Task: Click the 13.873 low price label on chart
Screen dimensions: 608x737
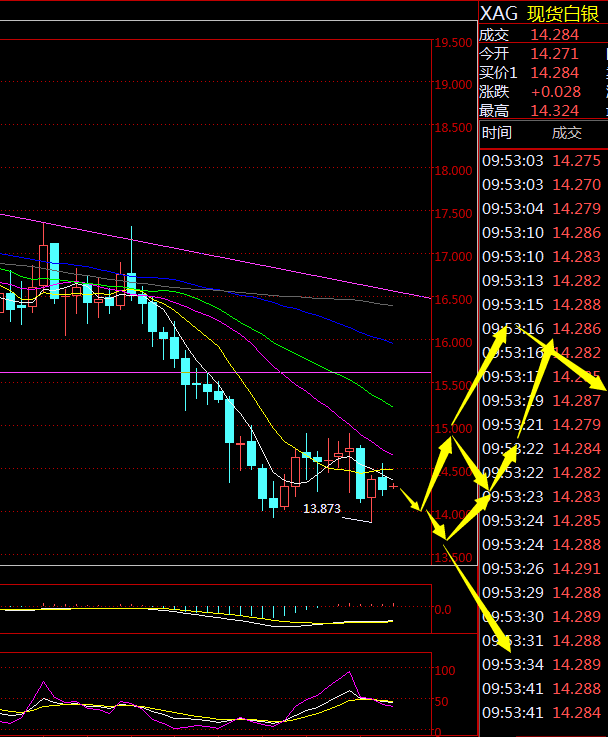Action: (x=322, y=509)
